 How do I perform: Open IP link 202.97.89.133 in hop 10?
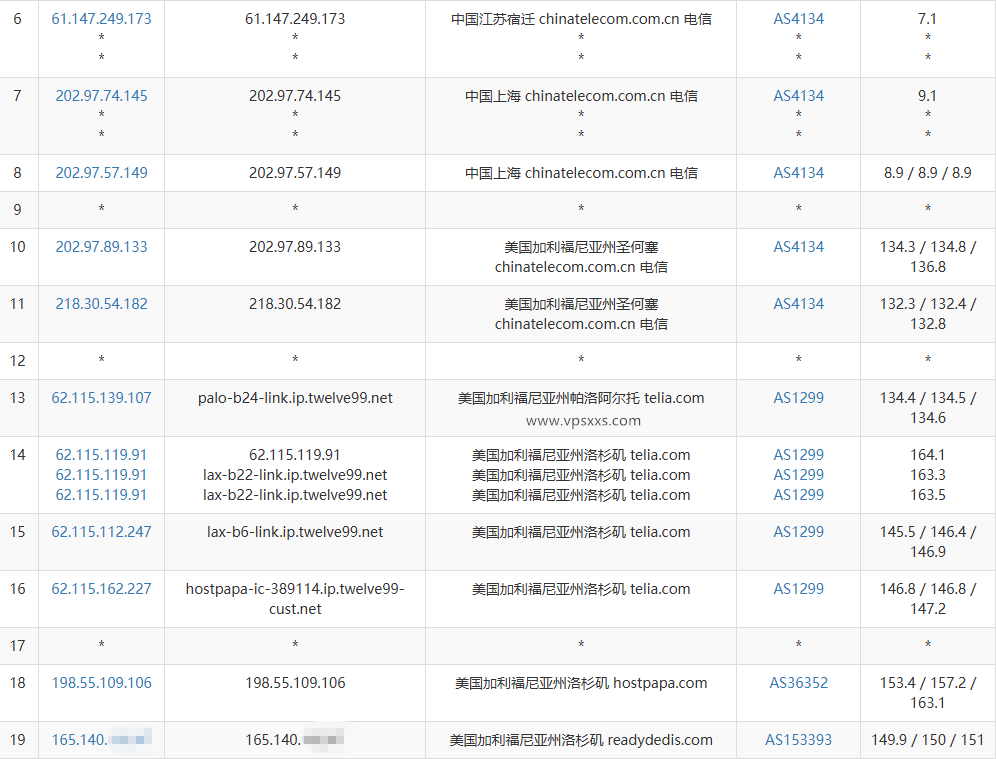(x=102, y=246)
